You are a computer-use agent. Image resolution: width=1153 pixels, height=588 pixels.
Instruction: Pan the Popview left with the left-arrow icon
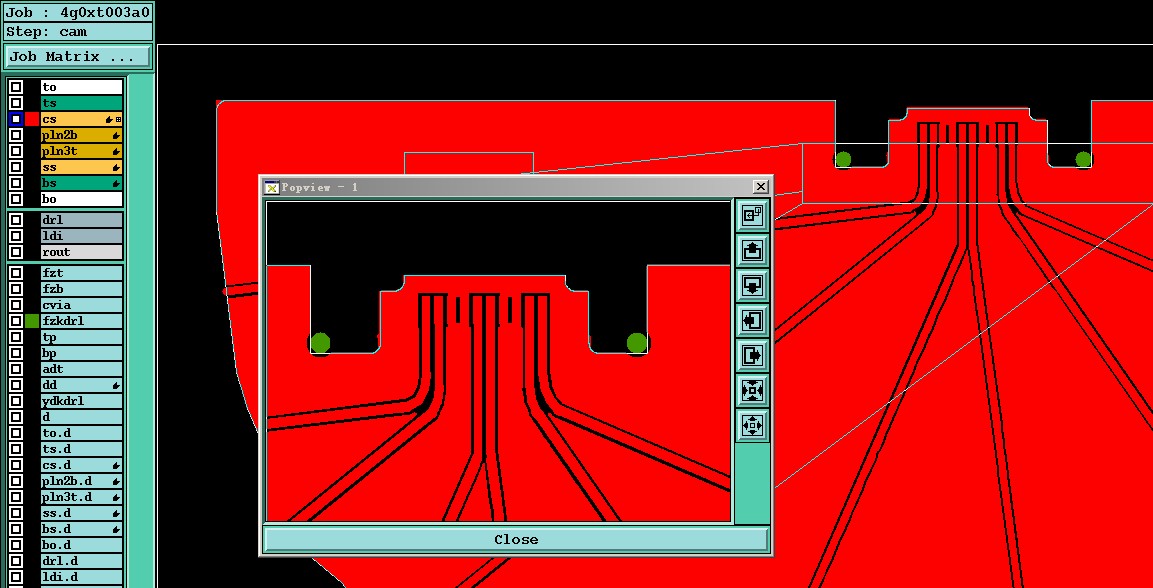pos(752,320)
